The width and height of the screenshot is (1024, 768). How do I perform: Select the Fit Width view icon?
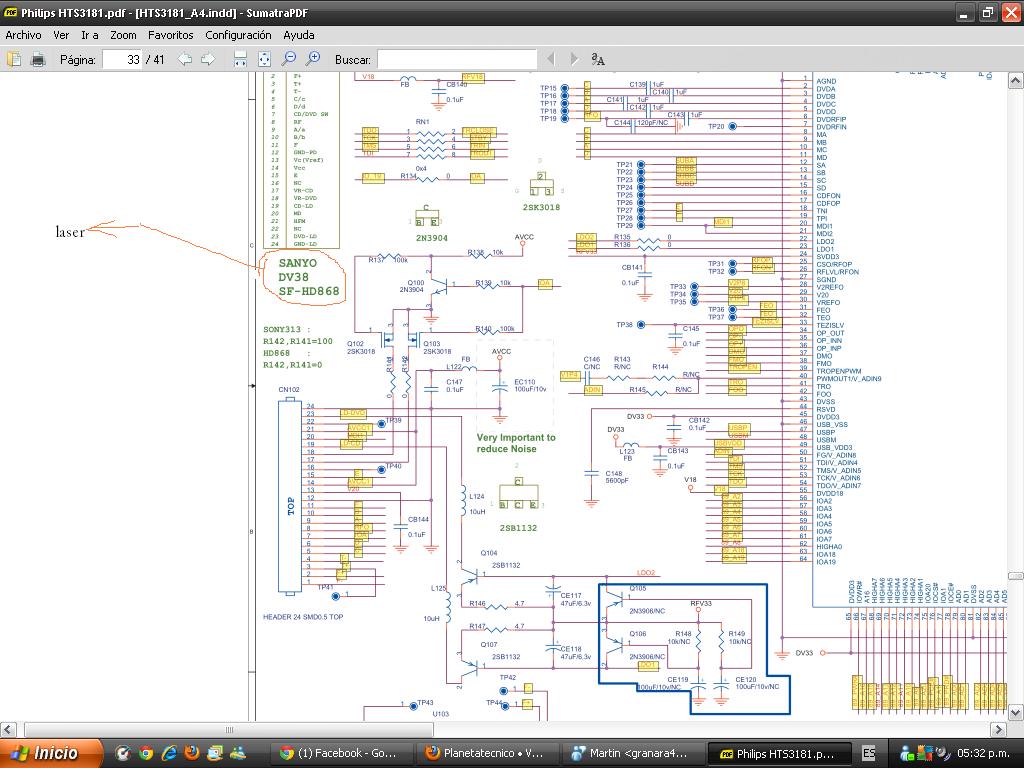click(x=240, y=59)
